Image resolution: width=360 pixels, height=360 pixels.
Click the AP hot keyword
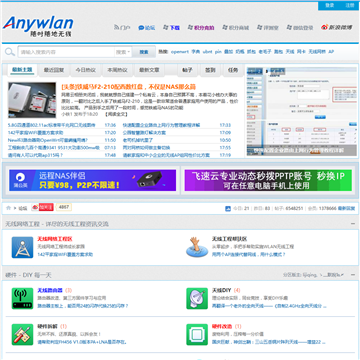coord(331,52)
